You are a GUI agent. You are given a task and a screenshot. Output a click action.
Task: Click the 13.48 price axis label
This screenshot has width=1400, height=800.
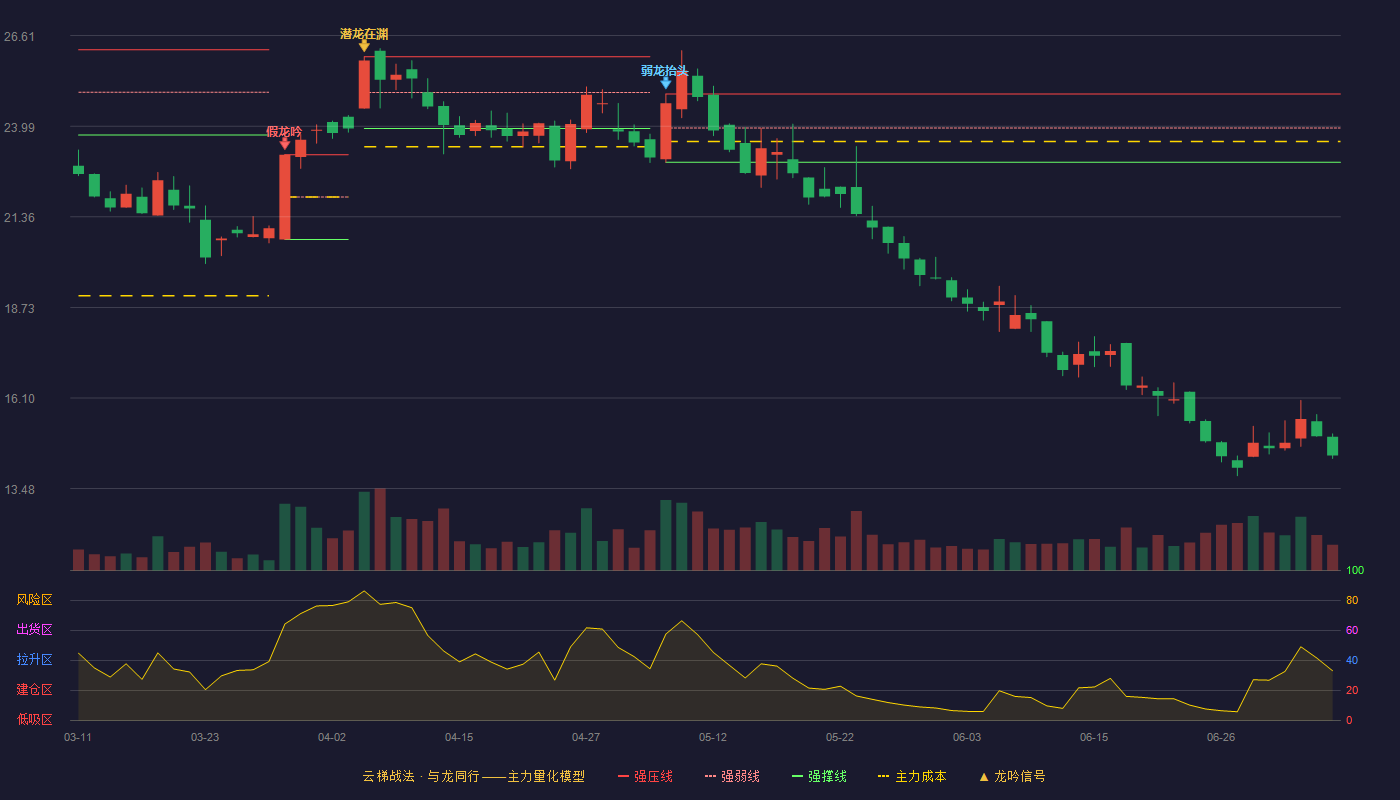click(x=19, y=490)
